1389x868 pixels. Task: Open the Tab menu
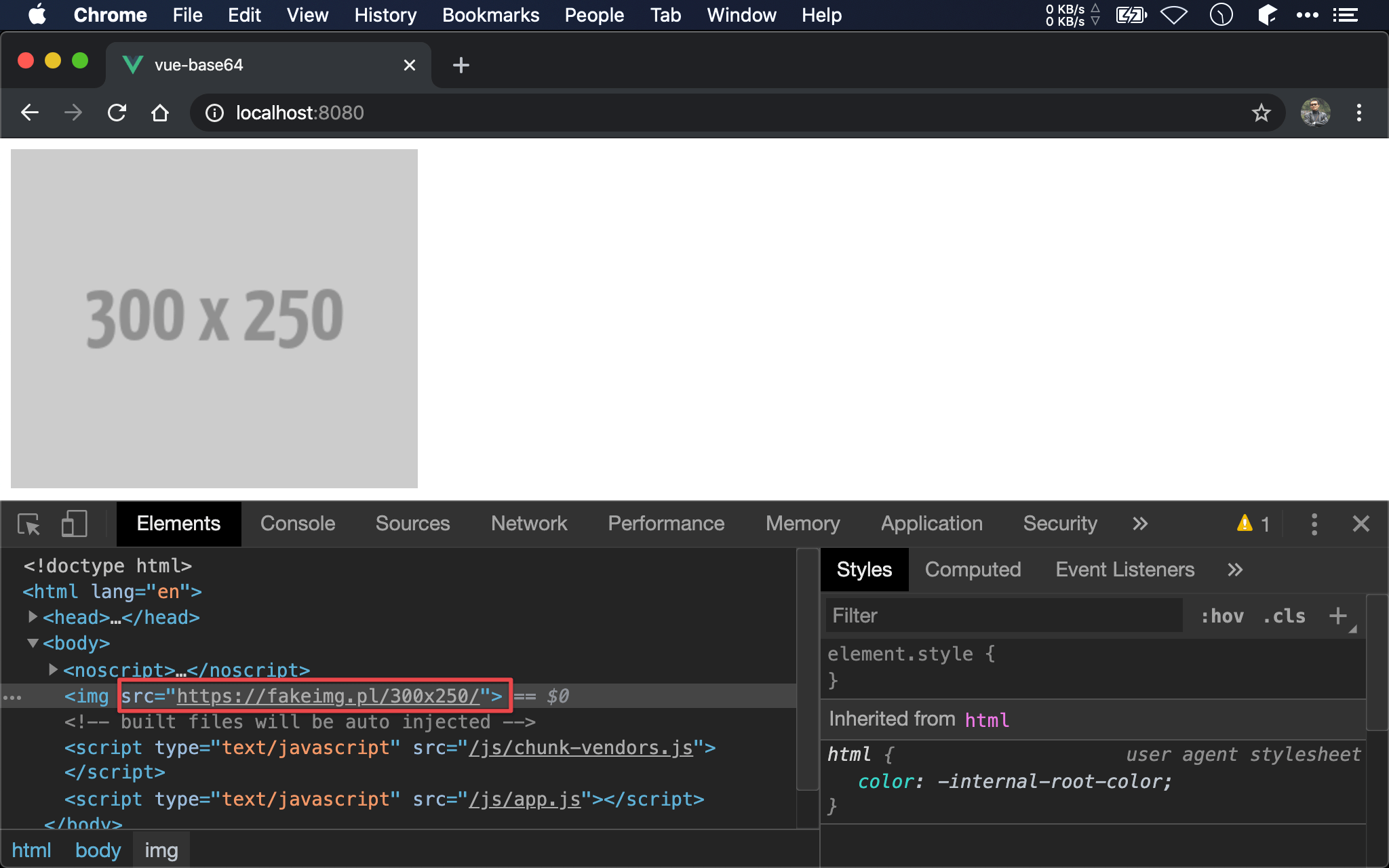[x=665, y=15]
